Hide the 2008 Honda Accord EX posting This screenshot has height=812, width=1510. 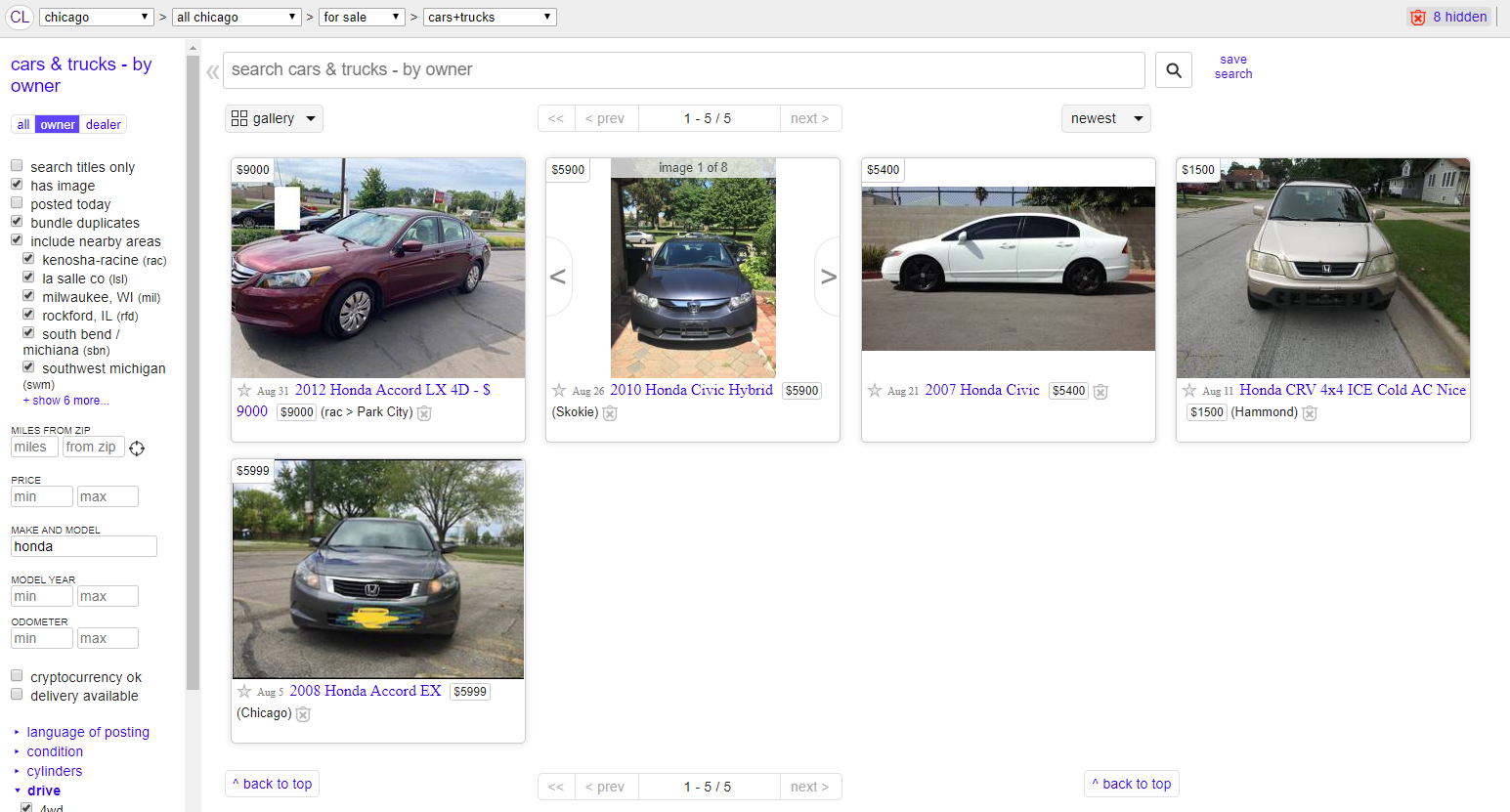tap(303, 714)
